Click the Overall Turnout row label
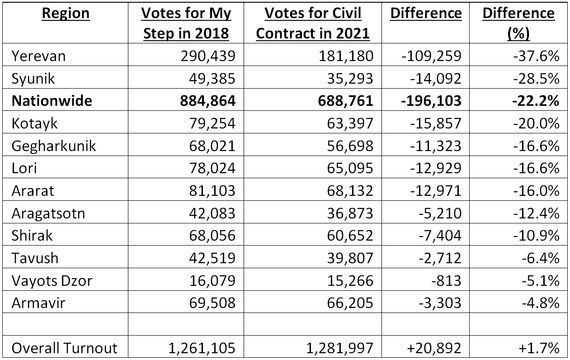The image size is (570, 360). point(64,348)
